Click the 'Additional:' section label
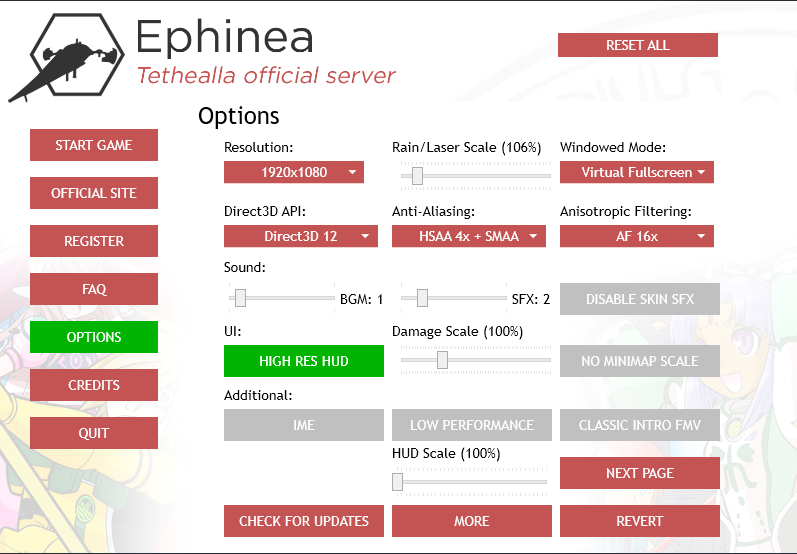The width and height of the screenshot is (797, 554). coord(258,395)
